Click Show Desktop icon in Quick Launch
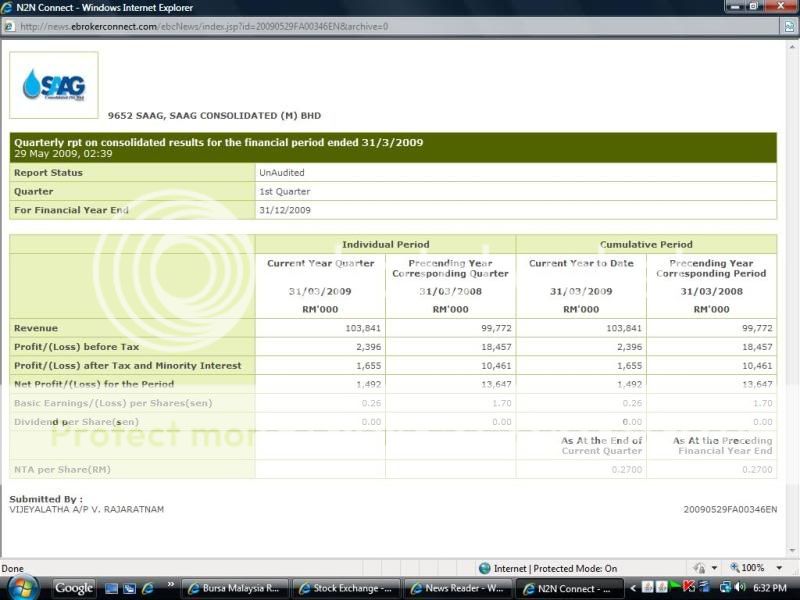Image resolution: width=800 pixels, height=600 pixels. [112, 588]
